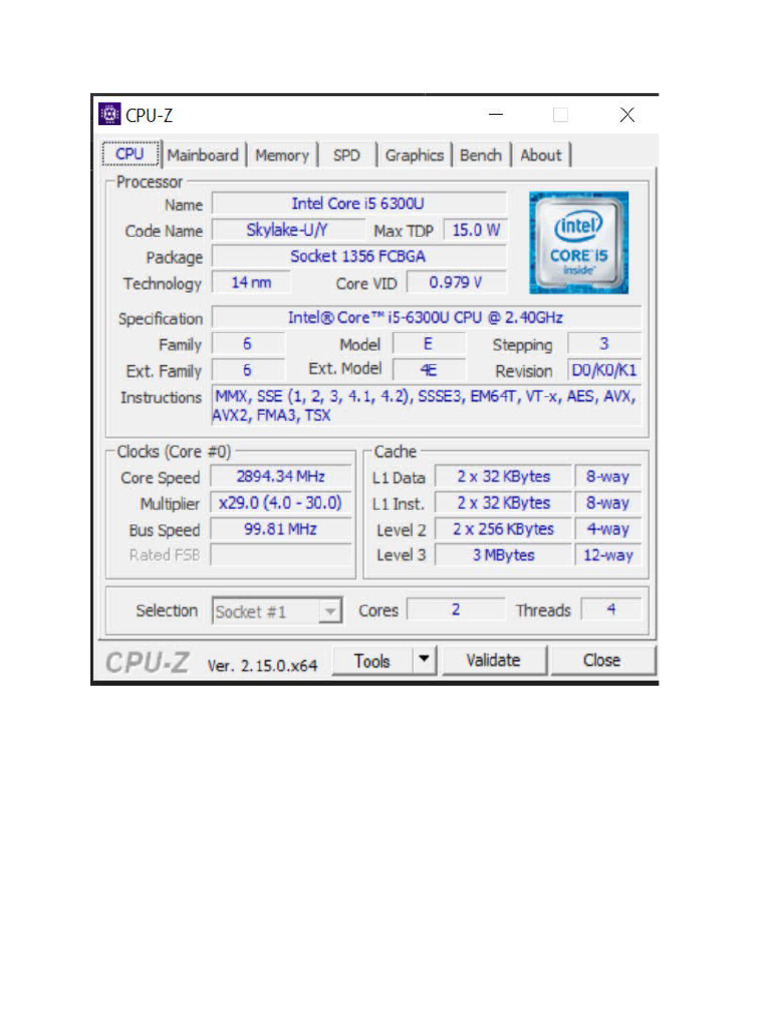Open the Mainboard tab
Image resolution: width=768 pixels, height=1024 pixels.
[202, 155]
